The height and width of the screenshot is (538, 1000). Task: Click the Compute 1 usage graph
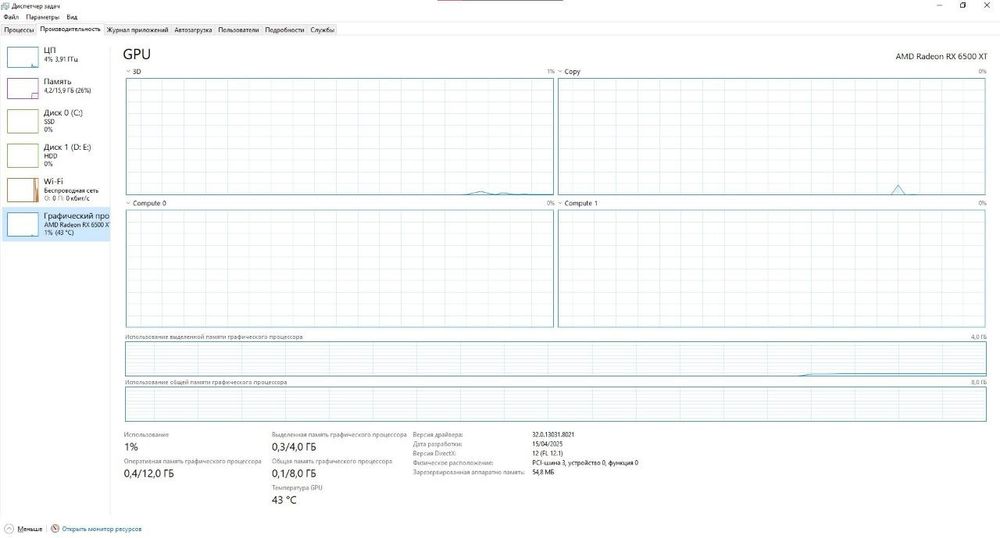(772, 268)
